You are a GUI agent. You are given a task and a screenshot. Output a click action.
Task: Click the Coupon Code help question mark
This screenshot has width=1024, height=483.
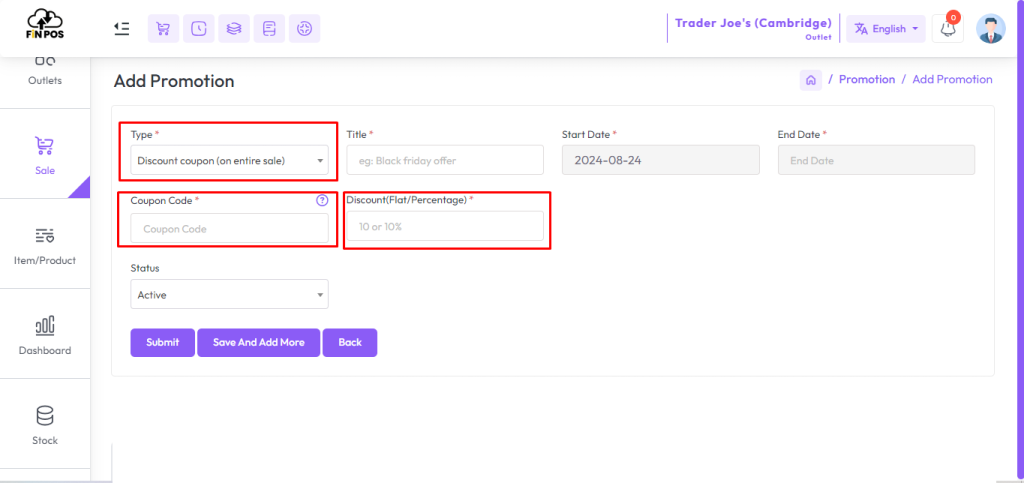321,200
